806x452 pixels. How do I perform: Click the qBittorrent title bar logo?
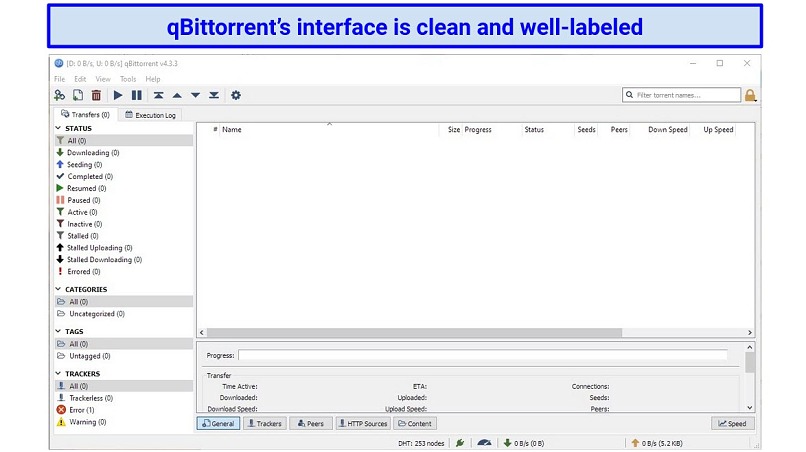(x=59, y=63)
